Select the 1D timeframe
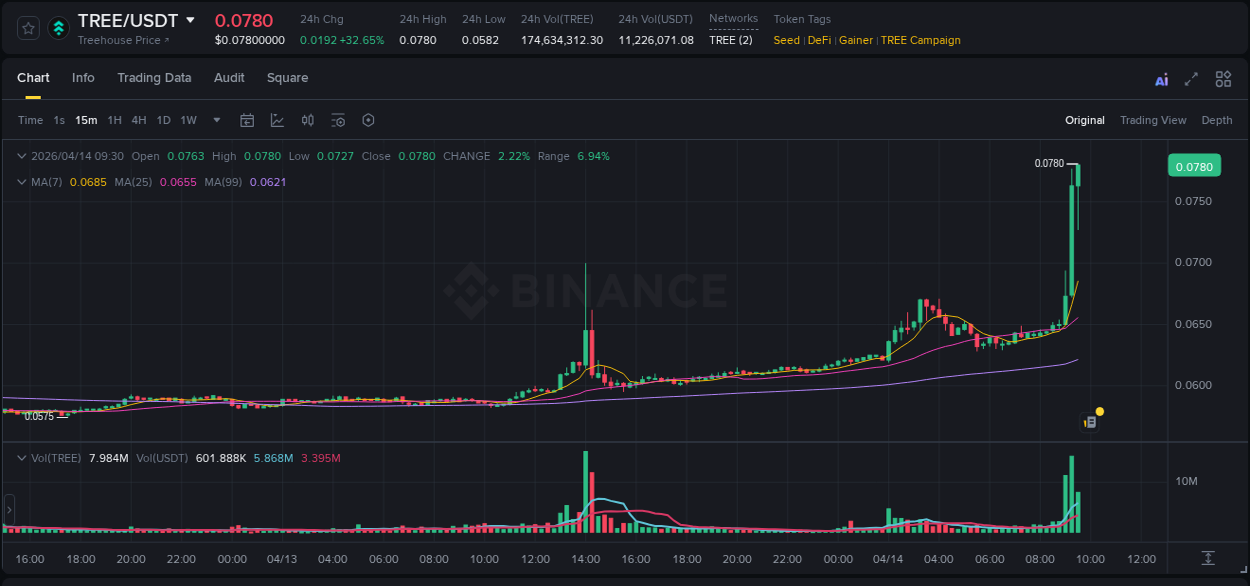 point(164,120)
